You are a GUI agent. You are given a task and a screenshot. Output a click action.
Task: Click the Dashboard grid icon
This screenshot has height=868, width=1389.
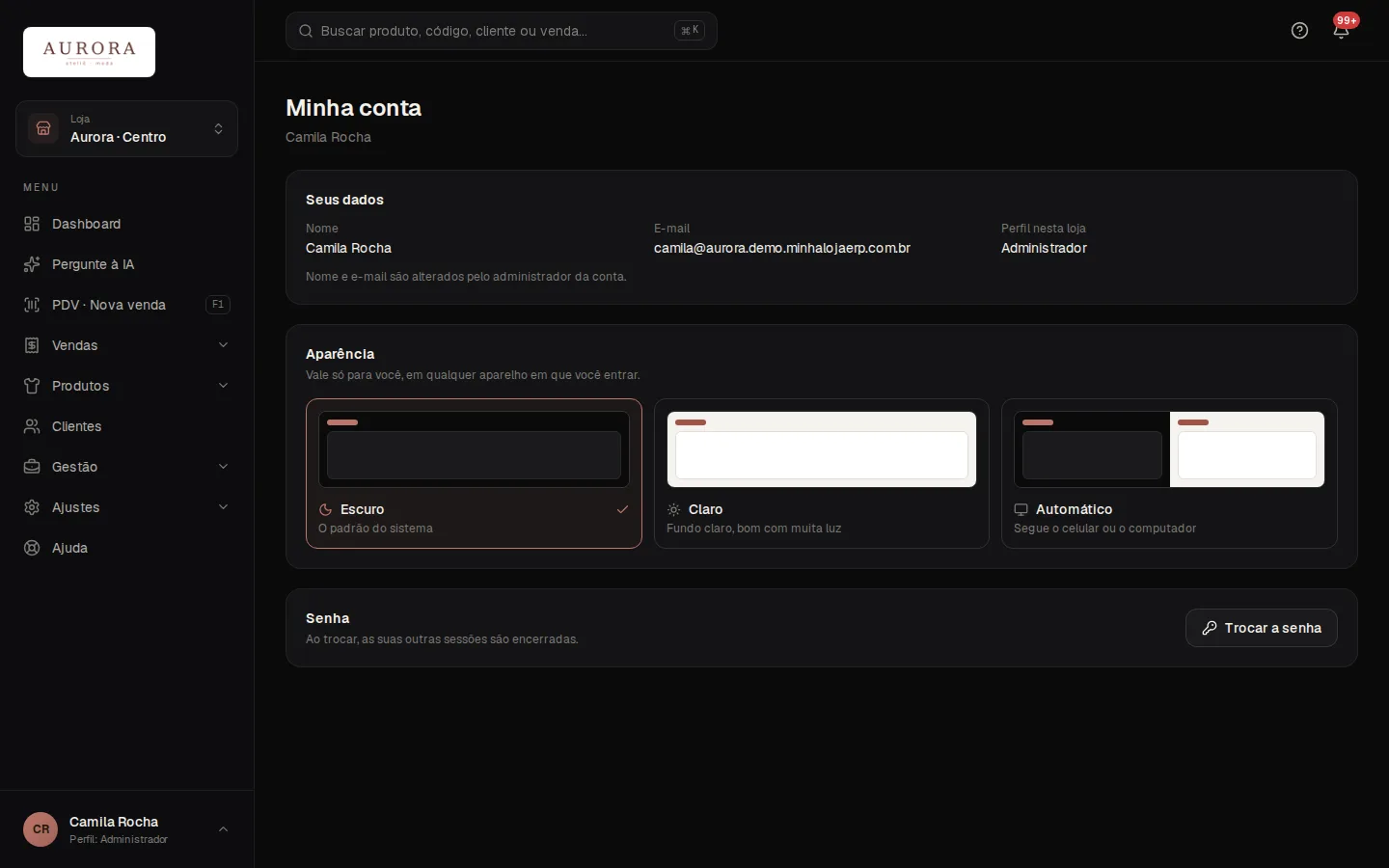click(32, 224)
